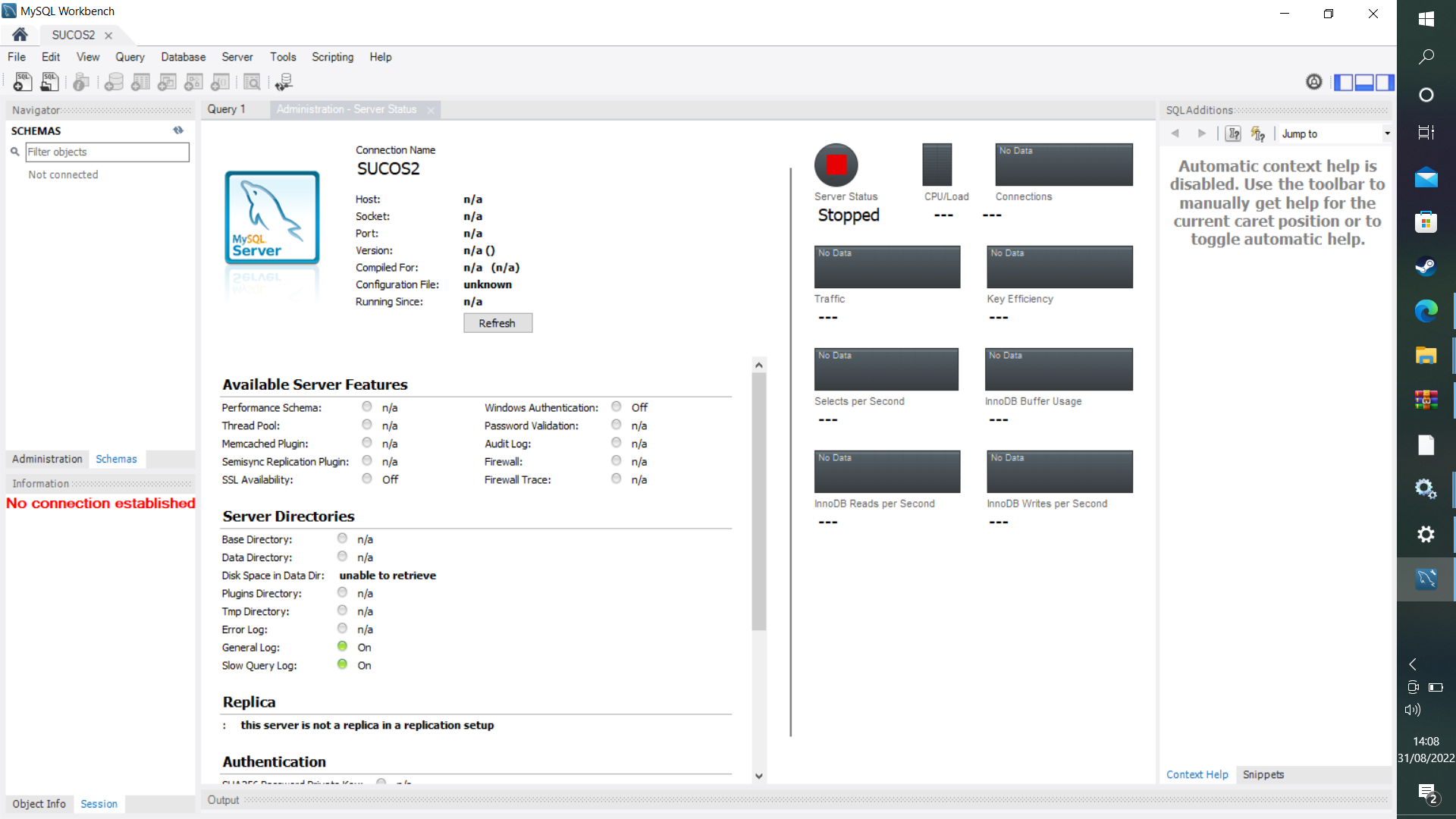Switch to Query 1 tab

[227, 109]
